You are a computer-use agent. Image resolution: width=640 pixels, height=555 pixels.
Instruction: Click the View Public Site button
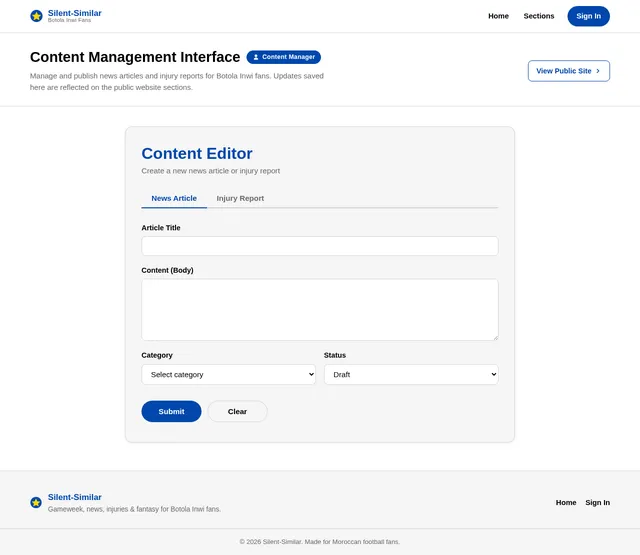pyautogui.click(x=569, y=71)
